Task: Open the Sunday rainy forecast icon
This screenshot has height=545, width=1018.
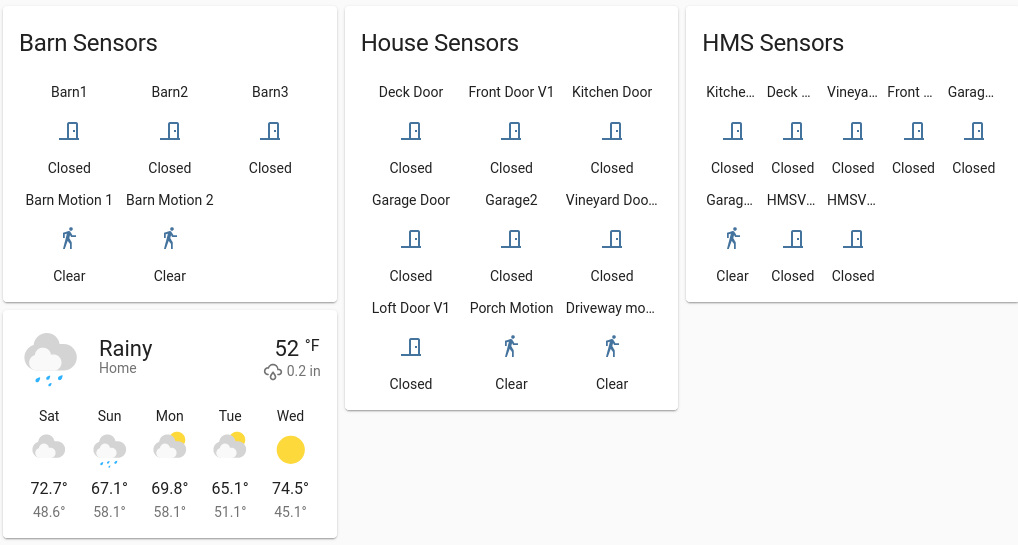Action: [109, 450]
